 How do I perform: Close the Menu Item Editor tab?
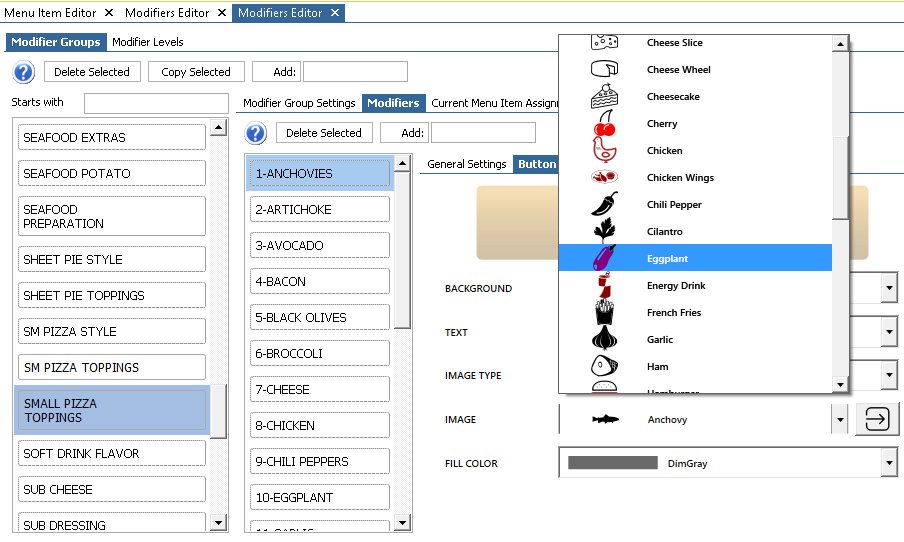point(108,13)
